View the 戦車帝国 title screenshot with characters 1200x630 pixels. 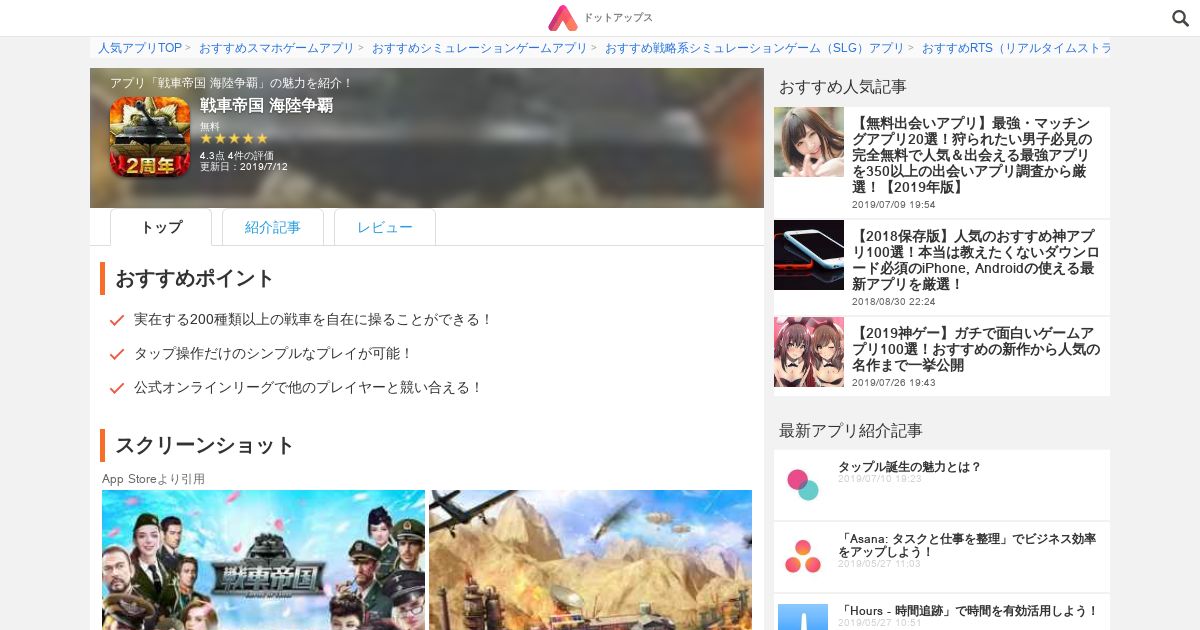pyautogui.click(x=264, y=560)
